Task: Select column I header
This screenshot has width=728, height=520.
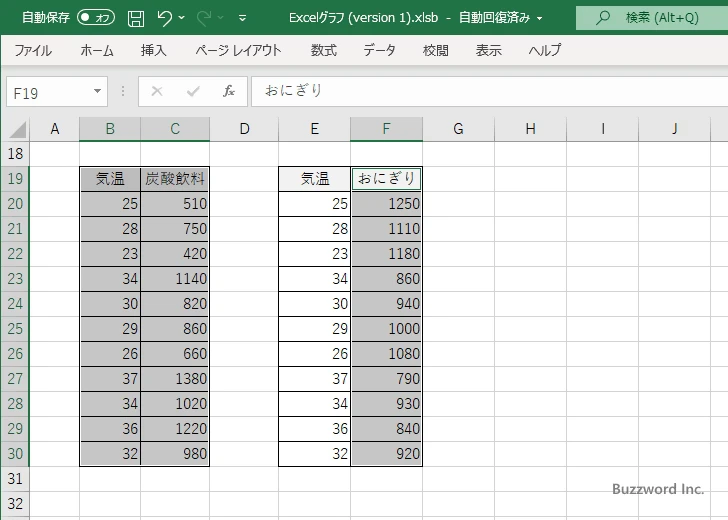Action: [602, 129]
